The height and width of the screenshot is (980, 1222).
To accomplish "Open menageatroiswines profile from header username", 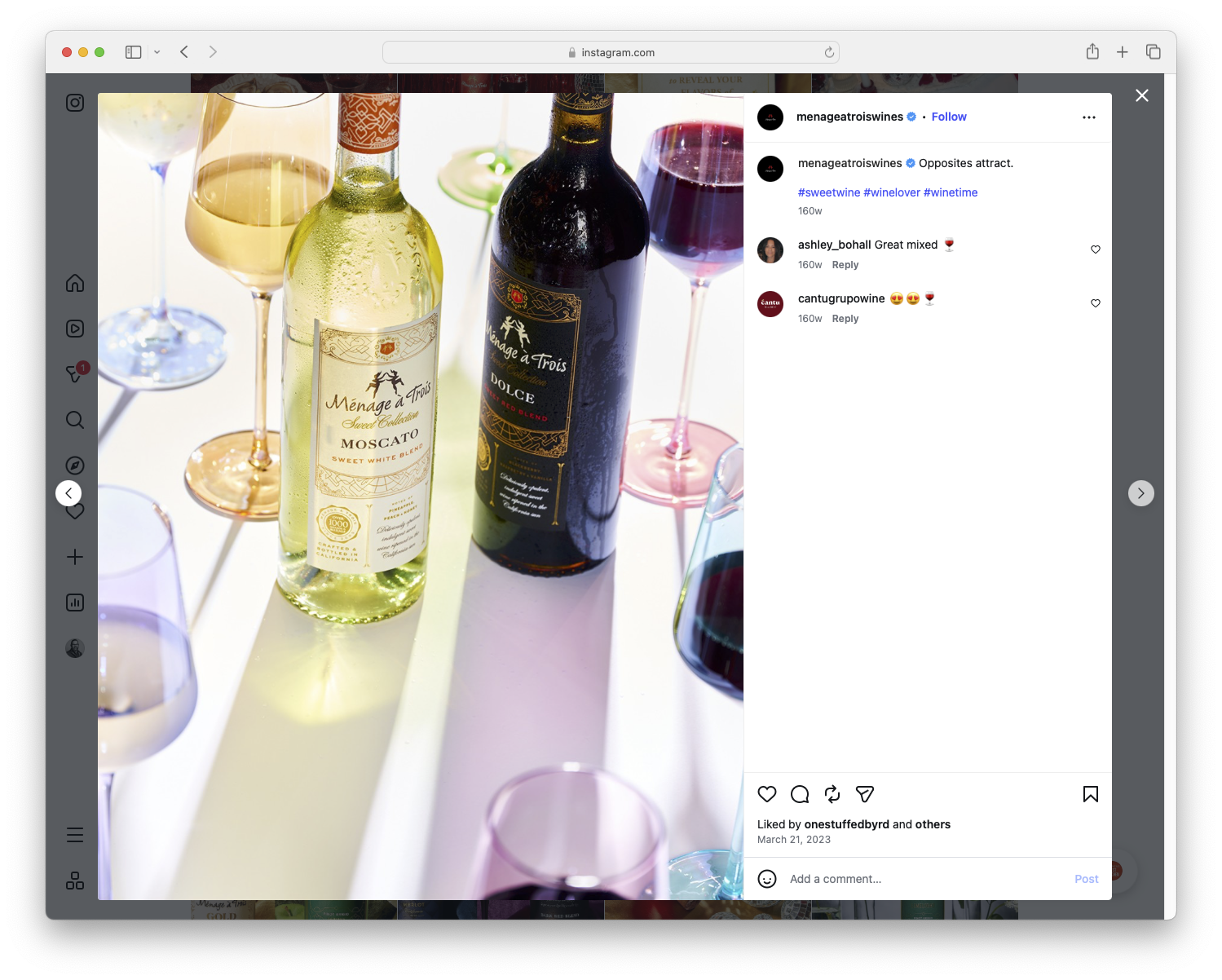I will point(849,117).
